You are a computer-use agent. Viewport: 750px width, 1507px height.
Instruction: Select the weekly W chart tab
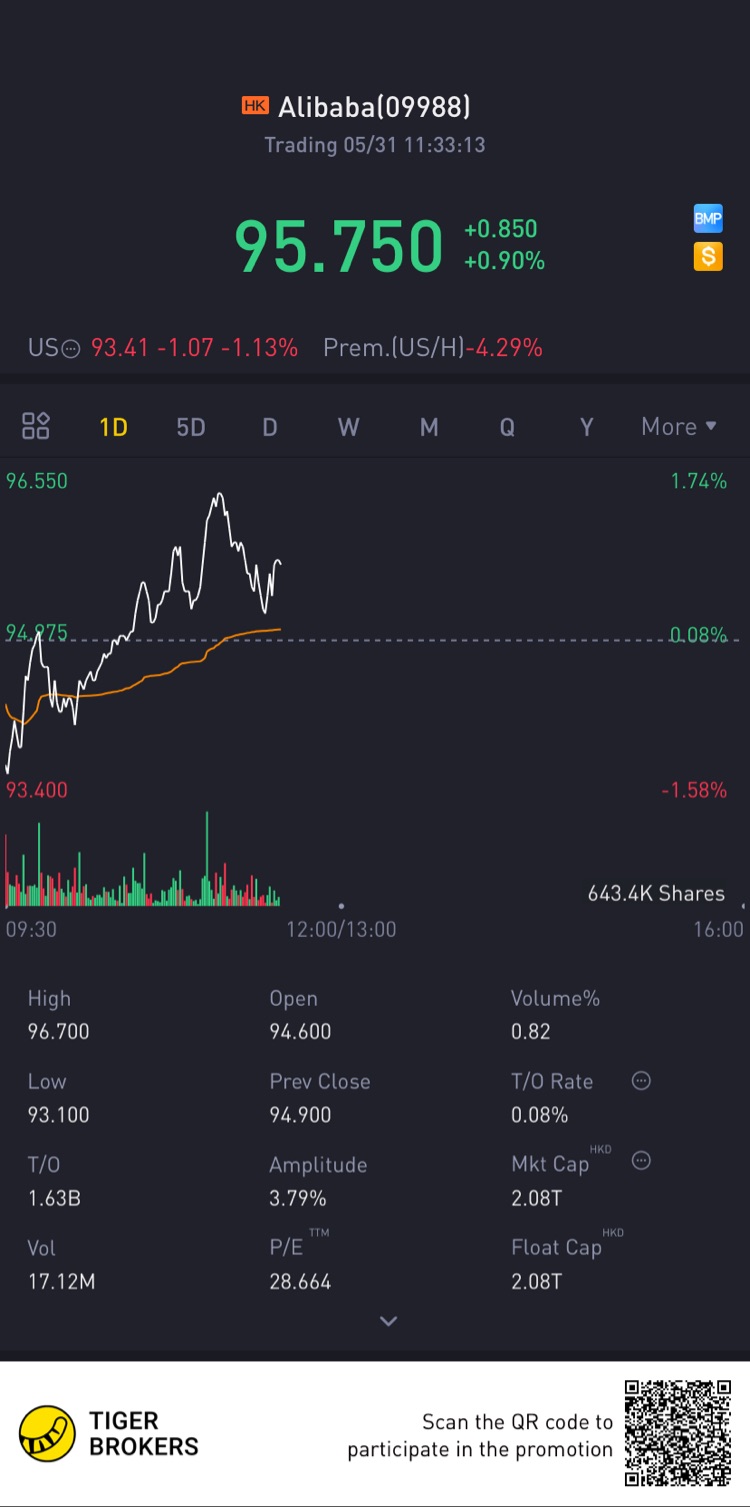348,427
